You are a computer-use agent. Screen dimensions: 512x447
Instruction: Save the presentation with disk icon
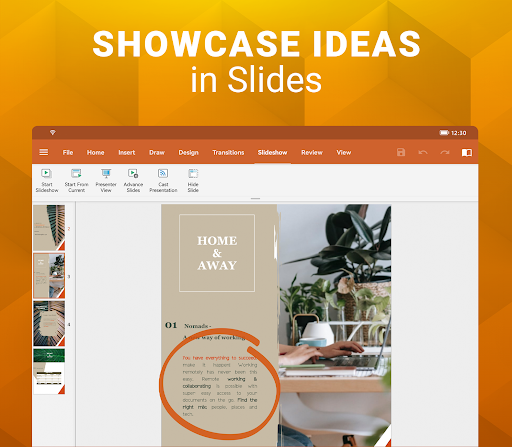(401, 152)
